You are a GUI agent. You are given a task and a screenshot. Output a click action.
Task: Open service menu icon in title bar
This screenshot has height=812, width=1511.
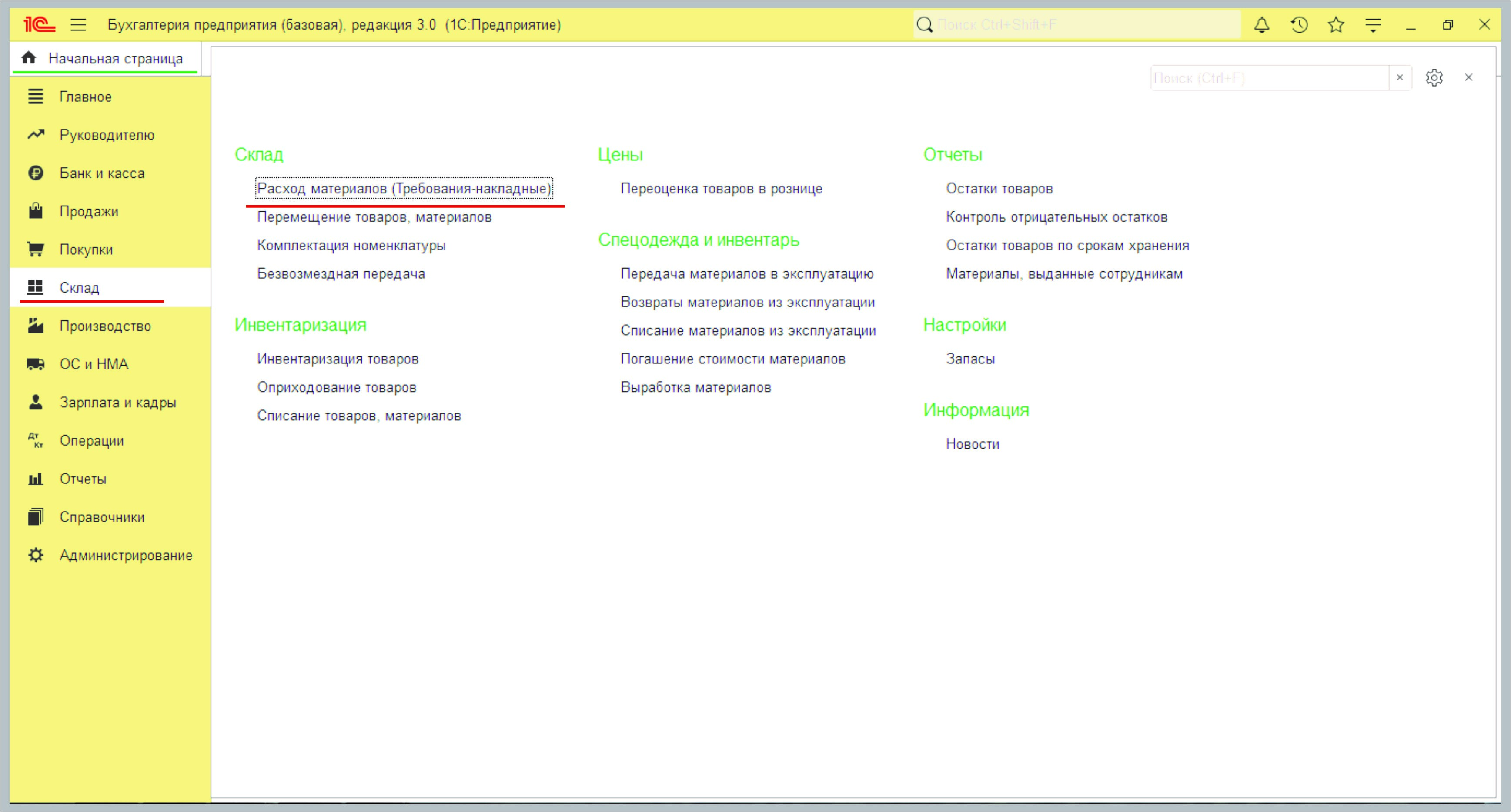[1373, 25]
